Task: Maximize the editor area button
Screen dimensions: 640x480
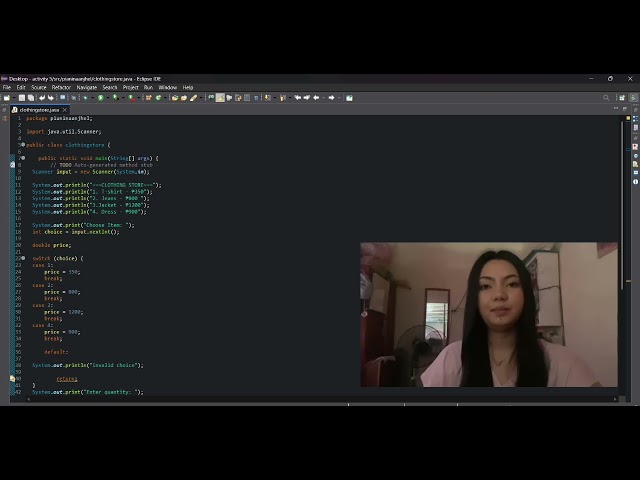Action: [x=624, y=109]
